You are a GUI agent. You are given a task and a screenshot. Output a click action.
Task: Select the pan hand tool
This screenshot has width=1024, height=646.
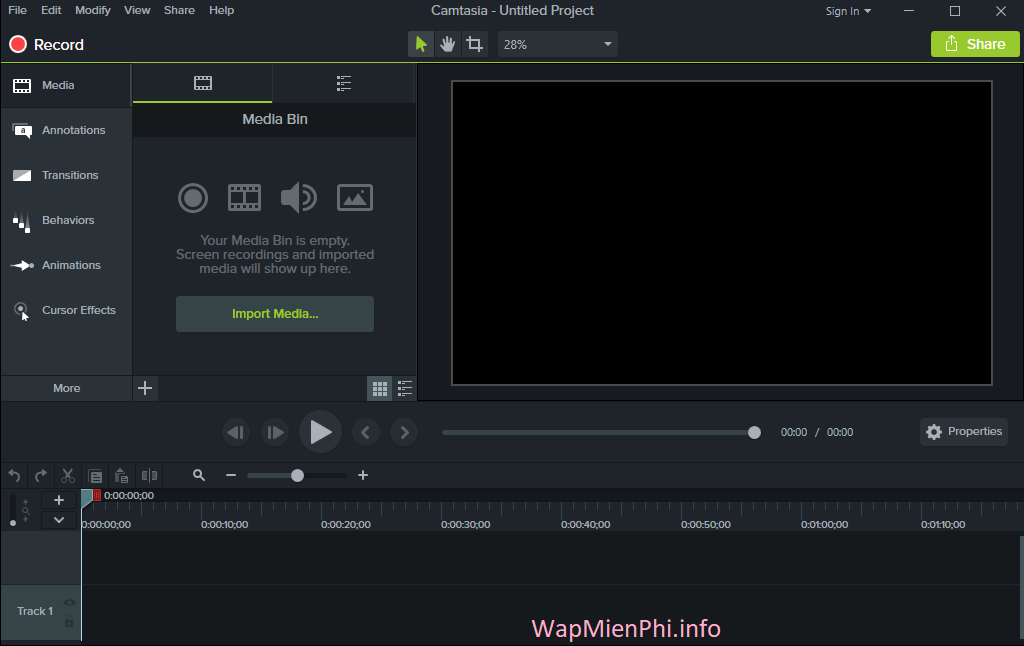447,44
